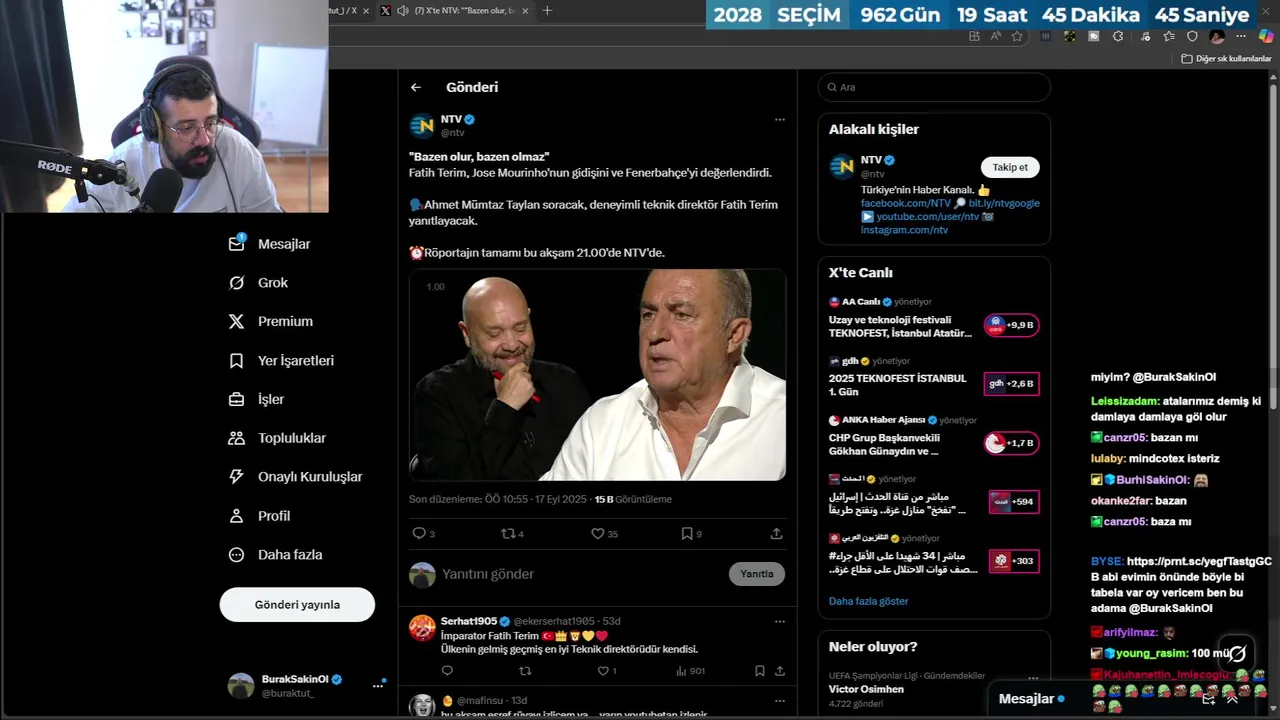The height and width of the screenshot is (720, 1280).
Task: Click +9,9 B listener badge
Action: pos(1012,325)
